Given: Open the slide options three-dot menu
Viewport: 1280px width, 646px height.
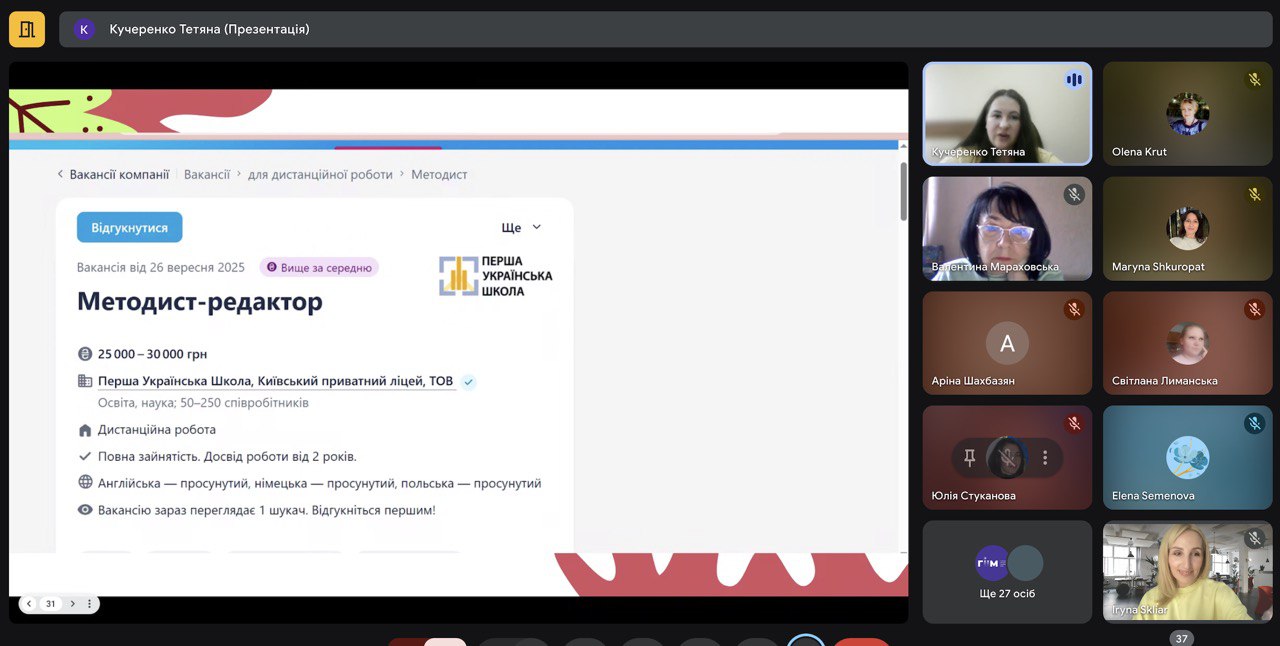Looking at the screenshot, I should [89, 604].
